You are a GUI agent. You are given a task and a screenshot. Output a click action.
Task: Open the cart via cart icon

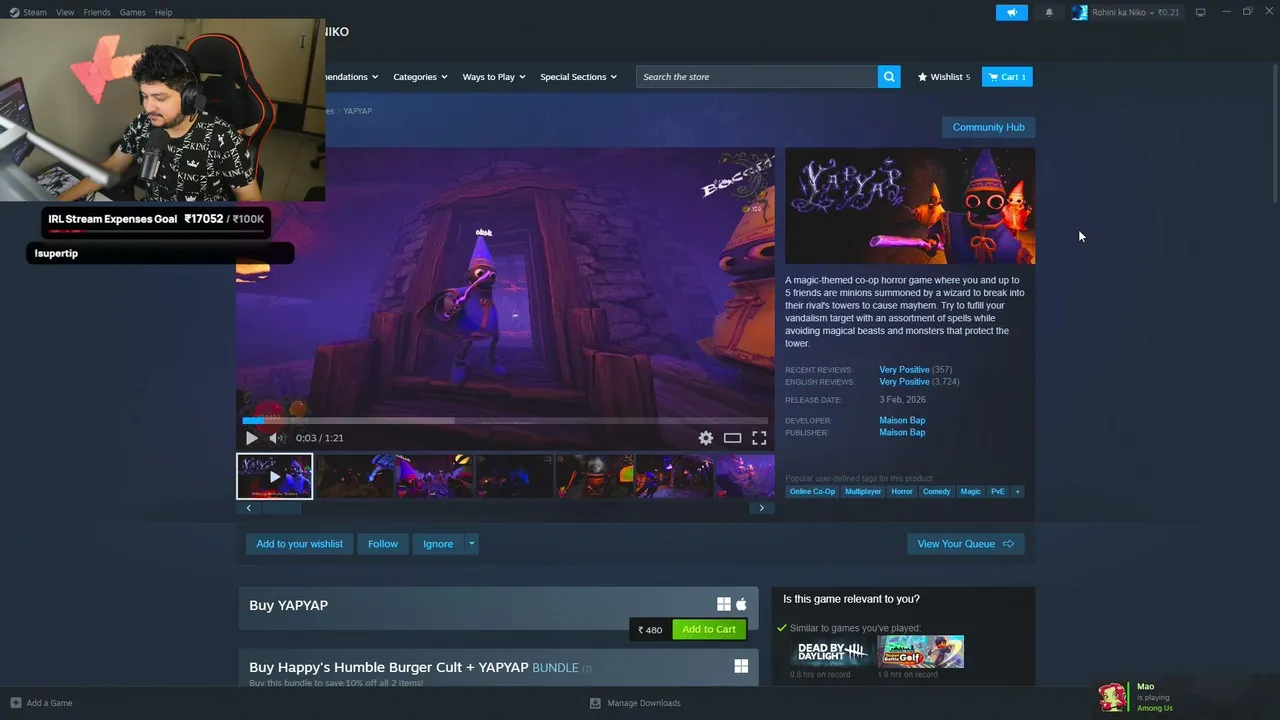[x=993, y=77]
